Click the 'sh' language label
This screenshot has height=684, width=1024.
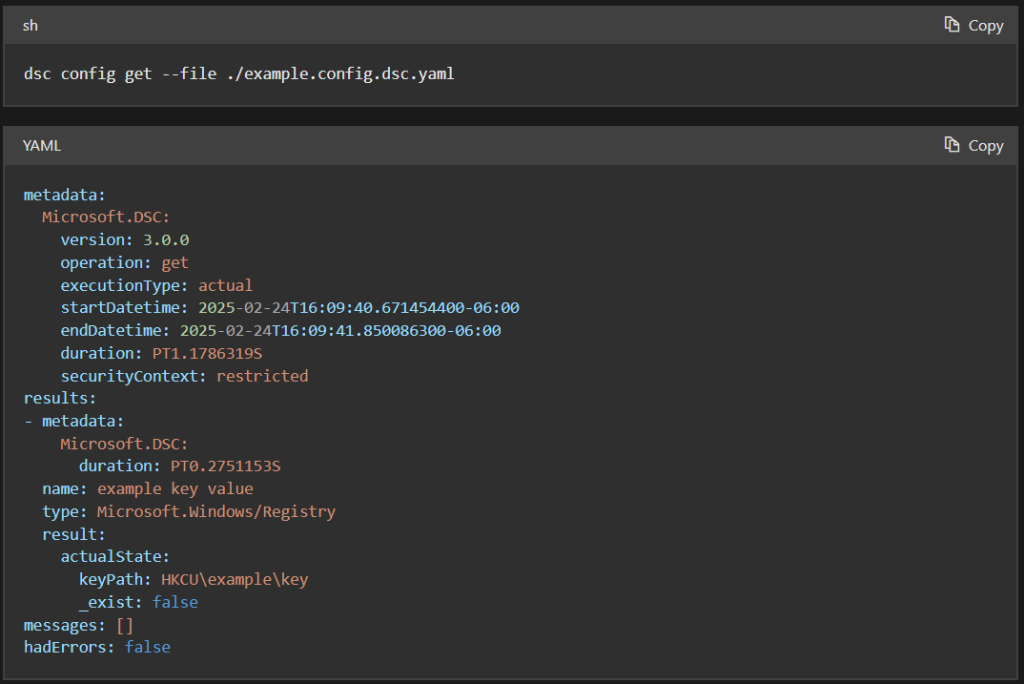(x=30, y=26)
